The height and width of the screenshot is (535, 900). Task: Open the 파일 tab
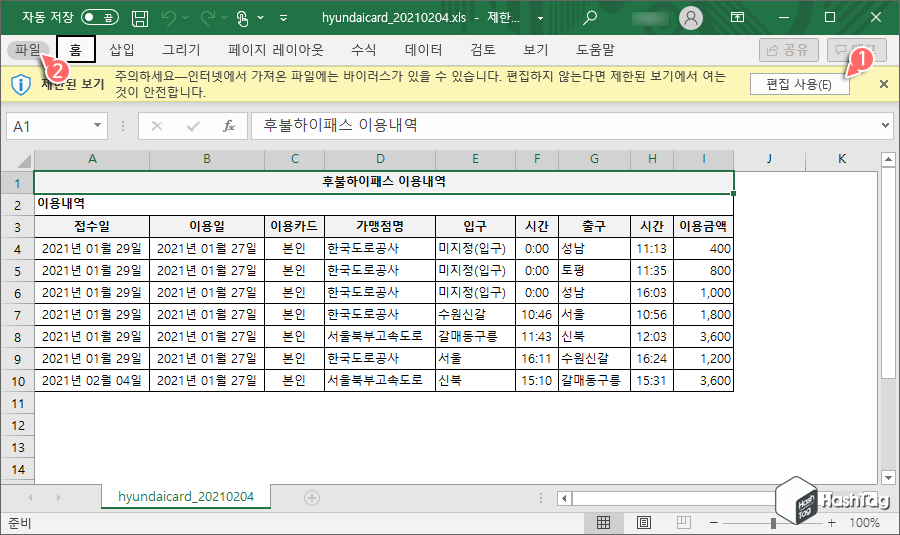coord(28,50)
